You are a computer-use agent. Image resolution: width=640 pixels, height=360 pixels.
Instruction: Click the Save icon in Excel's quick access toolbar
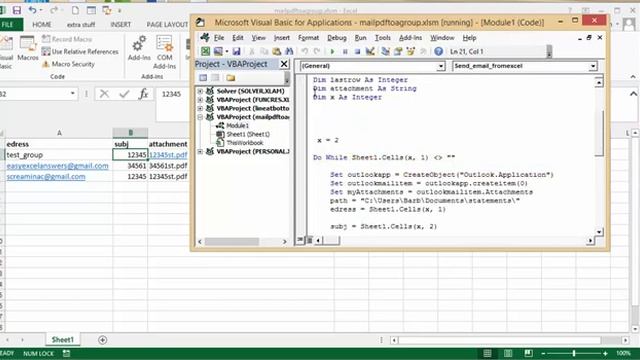tap(17, 10)
